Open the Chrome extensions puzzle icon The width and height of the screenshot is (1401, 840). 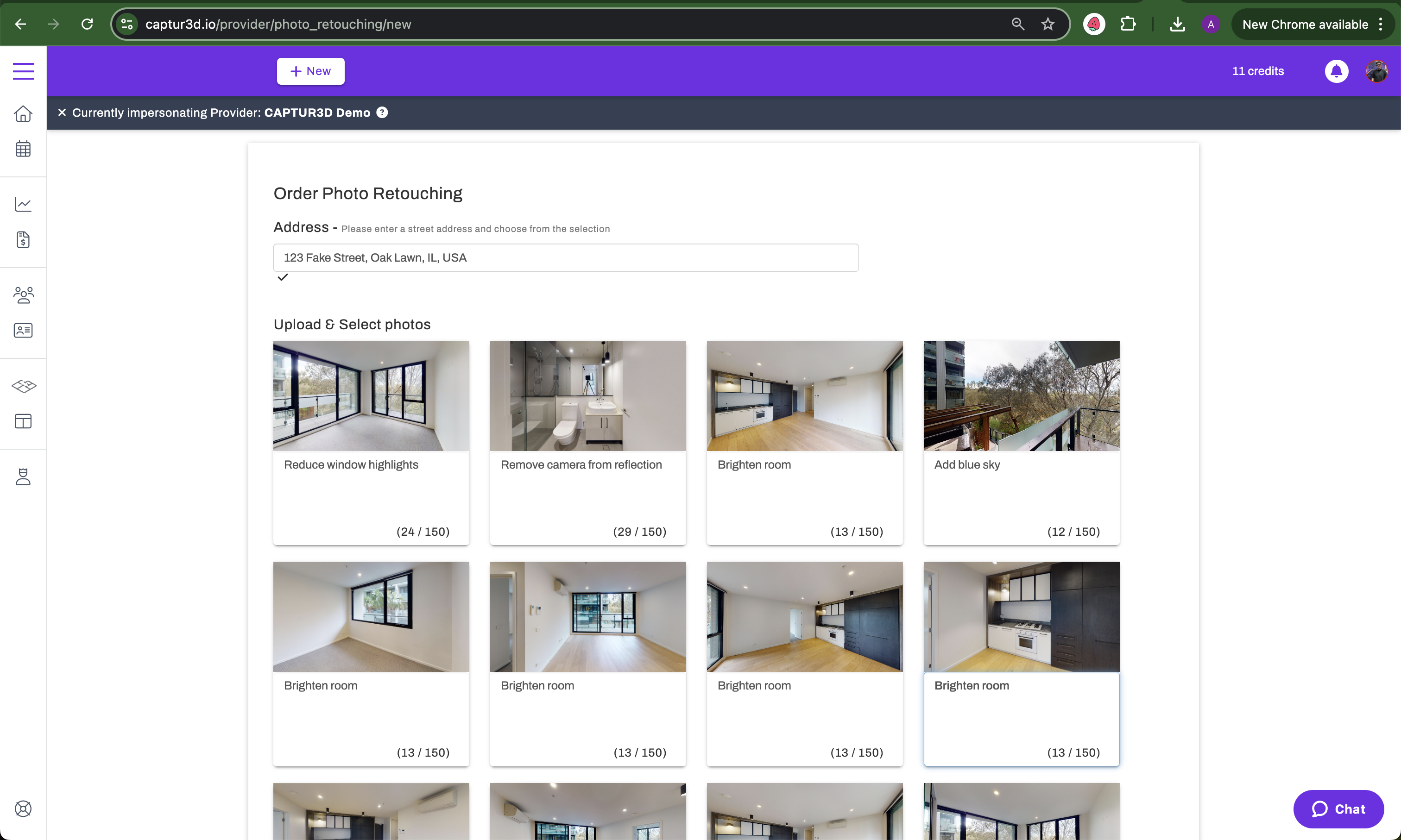point(1128,25)
